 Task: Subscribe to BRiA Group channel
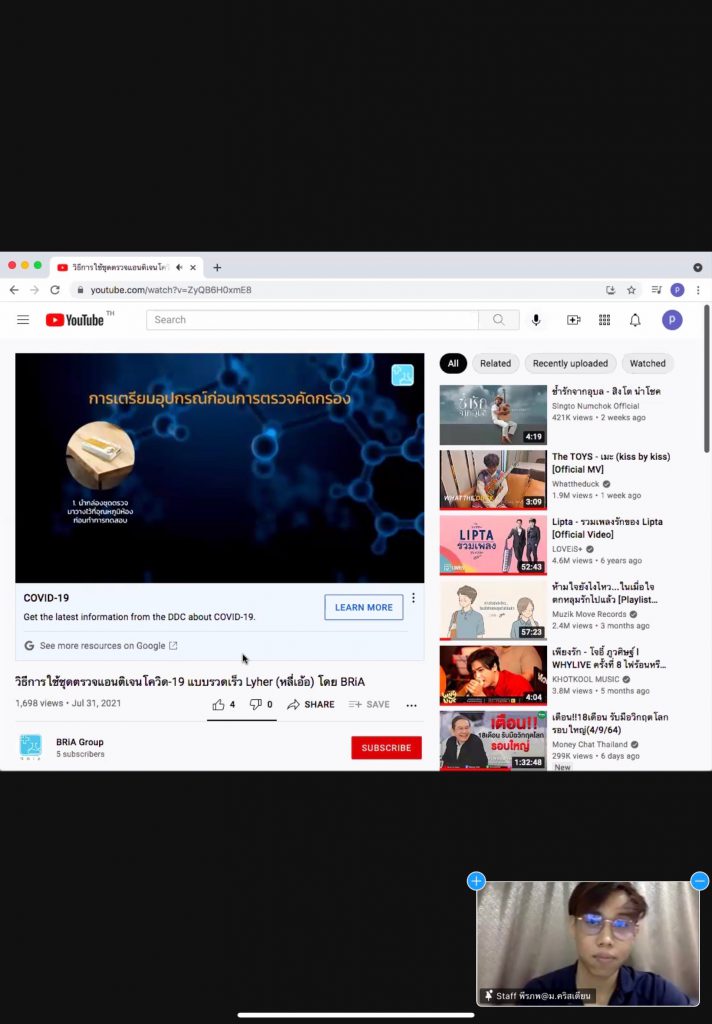(386, 748)
